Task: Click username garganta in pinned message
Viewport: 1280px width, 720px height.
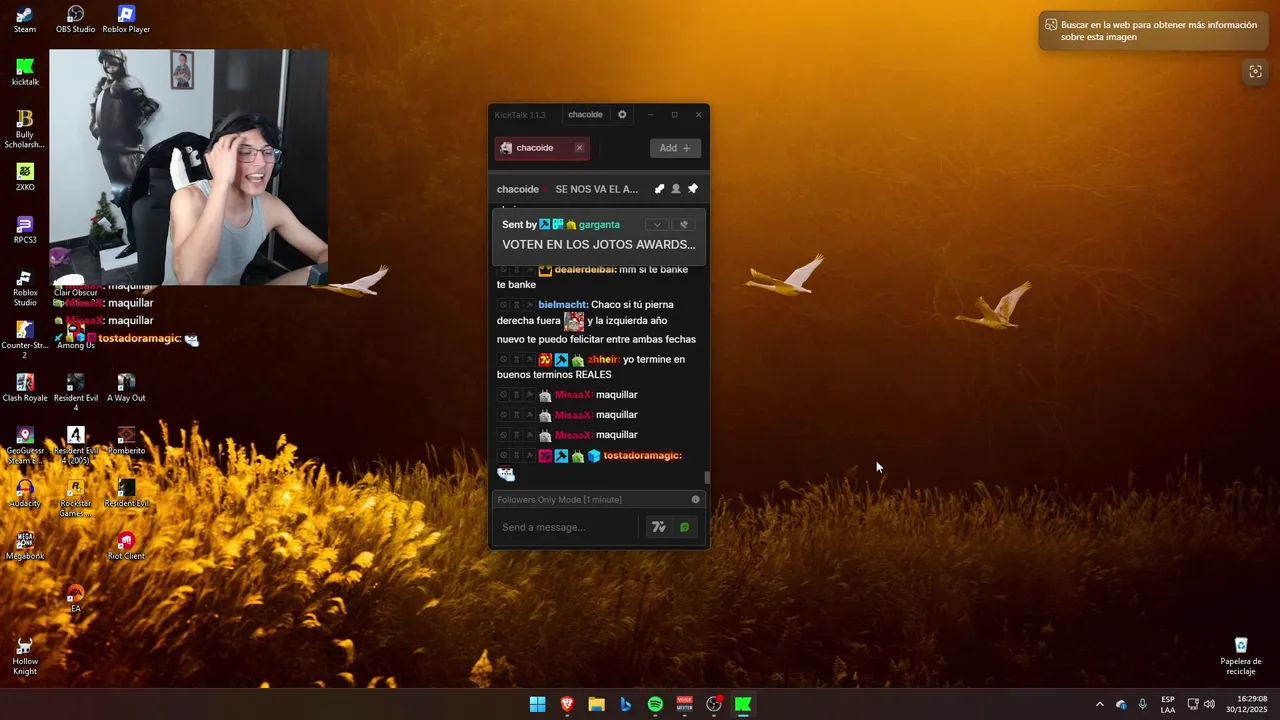Action: pyautogui.click(x=599, y=225)
